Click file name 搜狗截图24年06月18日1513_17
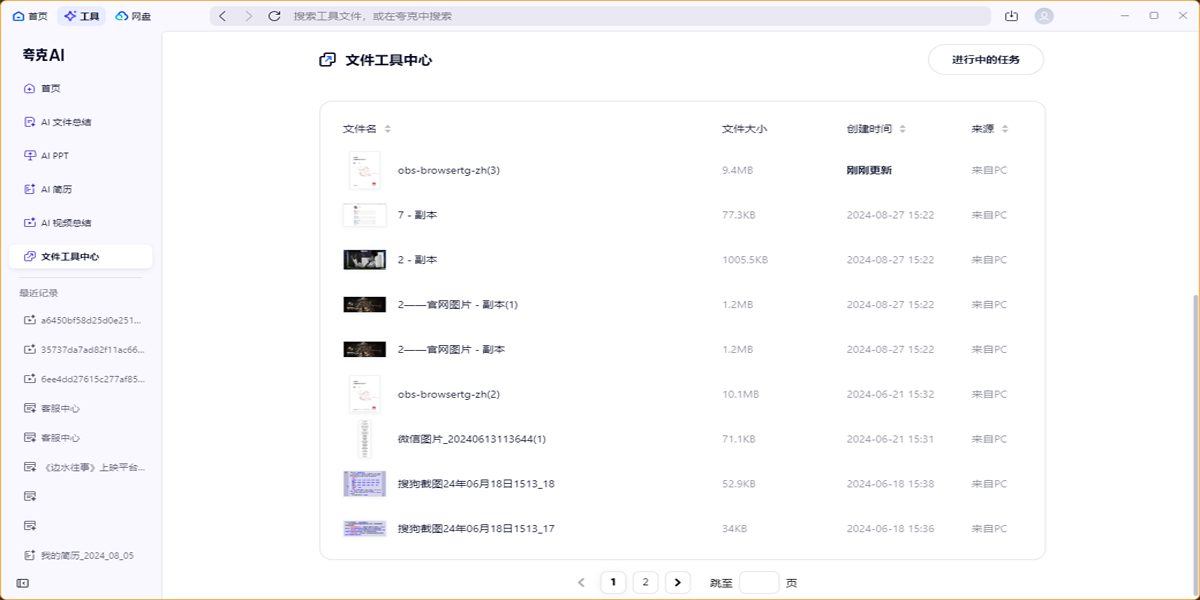The width and height of the screenshot is (1200, 600). [476, 528]
